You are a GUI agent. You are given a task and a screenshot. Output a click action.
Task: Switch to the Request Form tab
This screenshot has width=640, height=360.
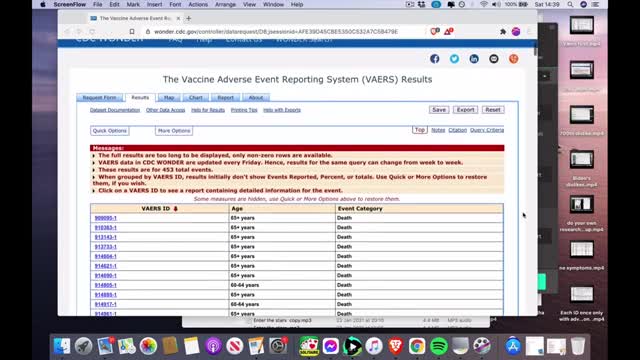click(x=100, y=98)
